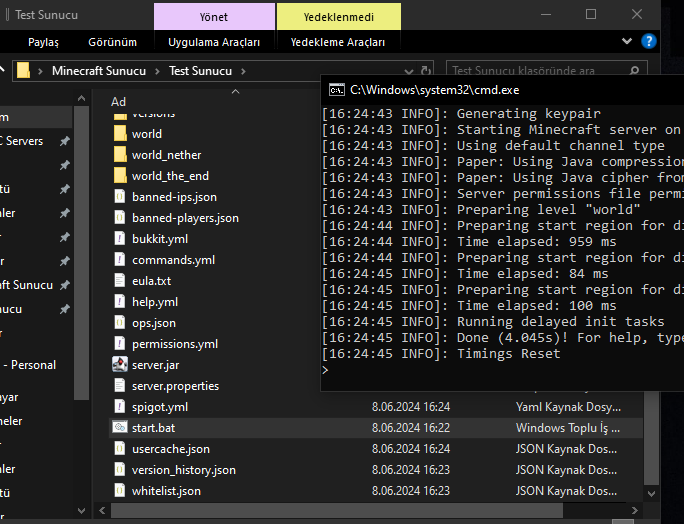Click the Yaml Kaynak Dosy... type text

568,407
